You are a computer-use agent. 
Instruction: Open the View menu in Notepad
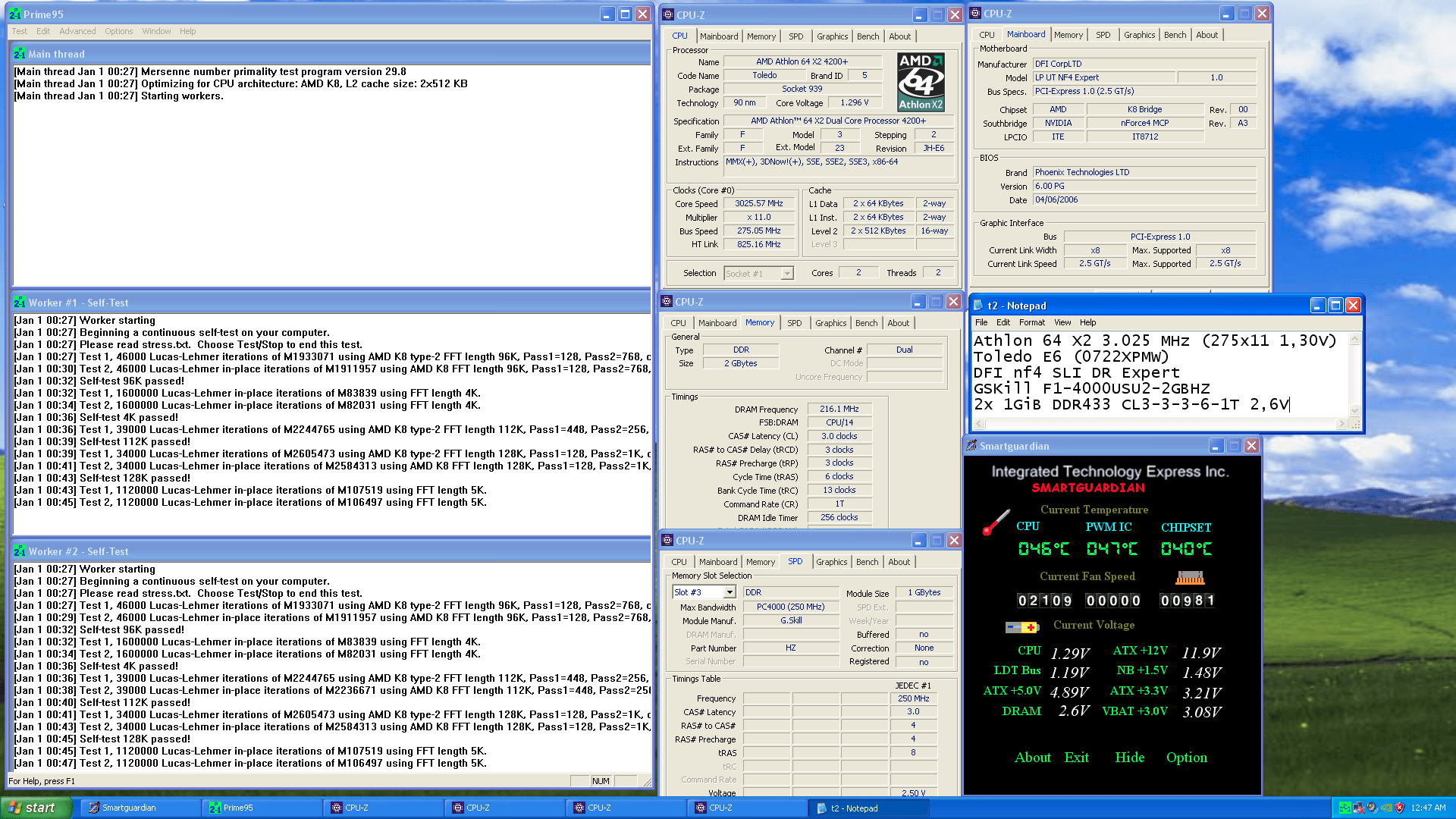(x=1062, y=322)
